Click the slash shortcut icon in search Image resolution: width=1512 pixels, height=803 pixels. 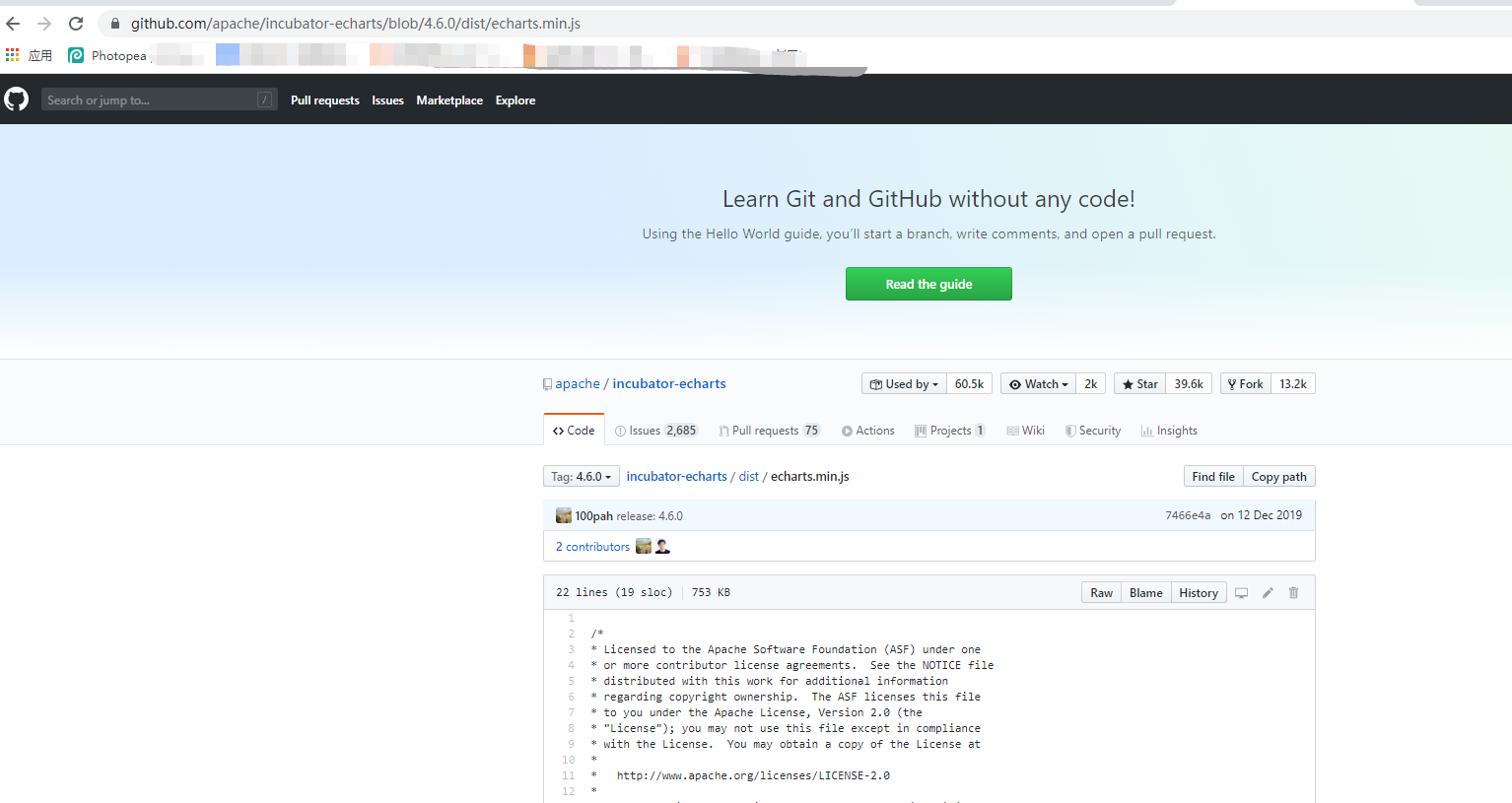click(265, 100)
